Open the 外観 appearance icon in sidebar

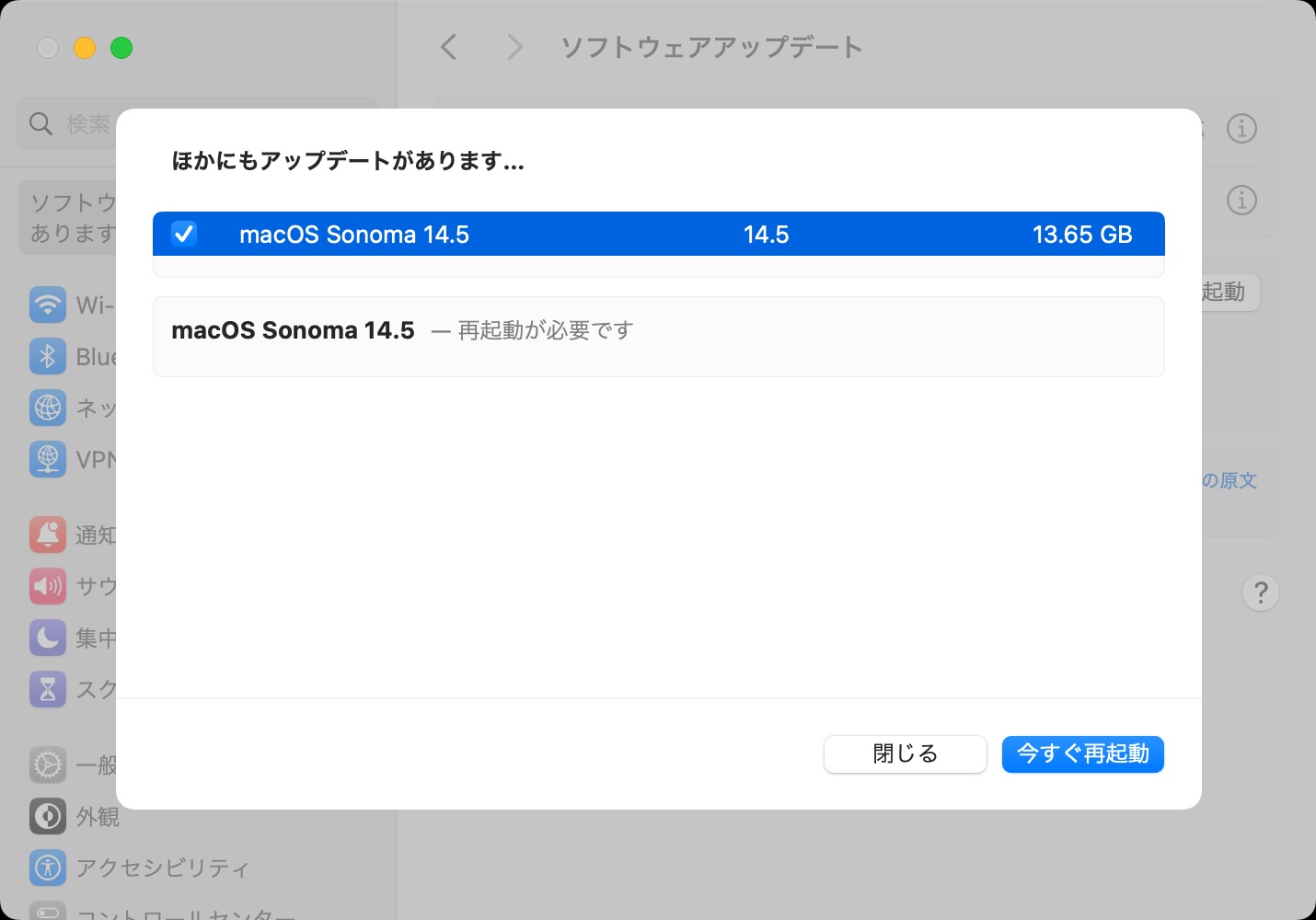coord(48,816)
